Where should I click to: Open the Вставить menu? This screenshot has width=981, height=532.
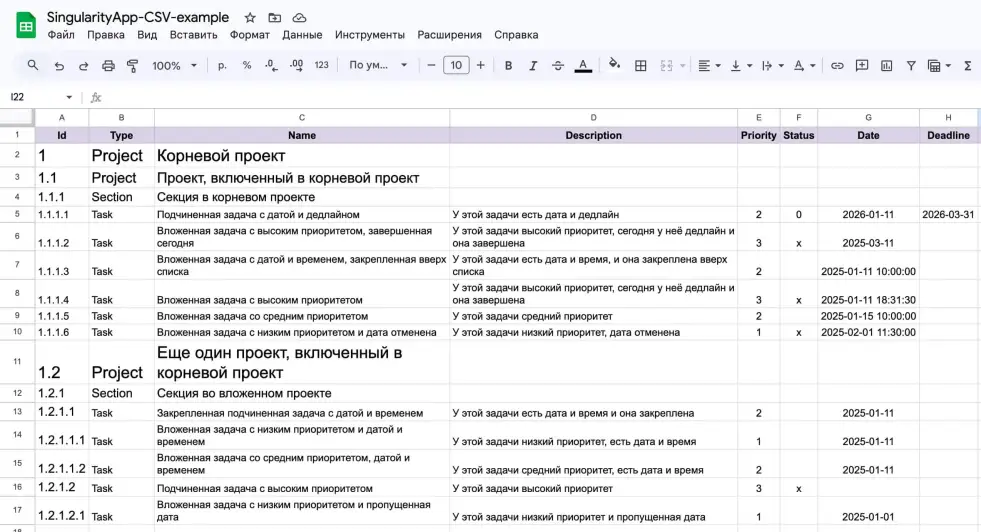(x=193, y=34)
